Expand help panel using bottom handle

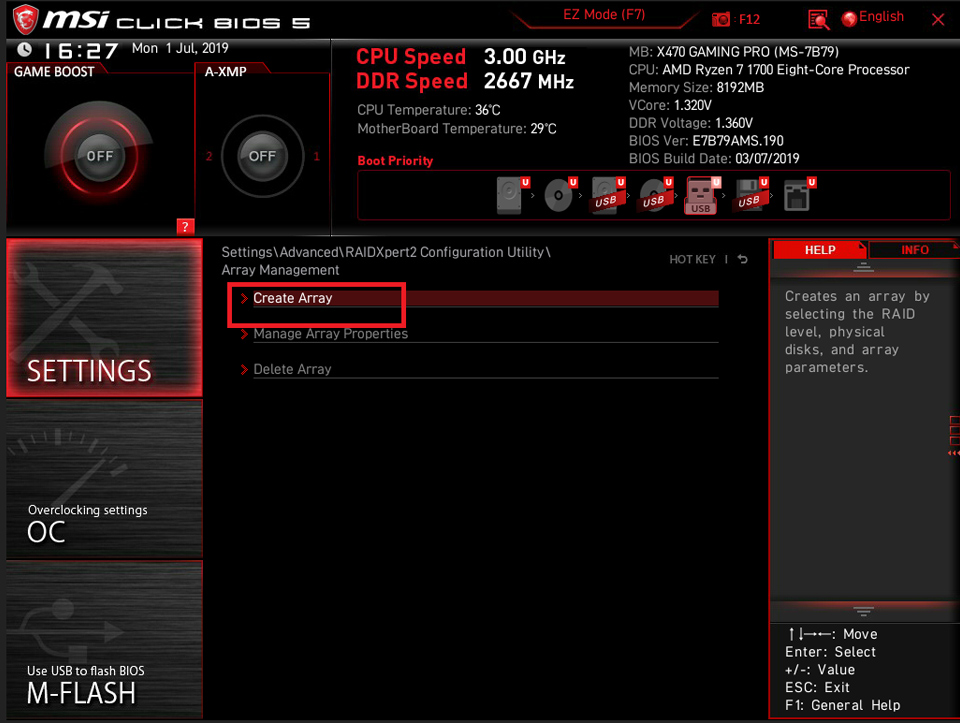[x=863, y=611]
